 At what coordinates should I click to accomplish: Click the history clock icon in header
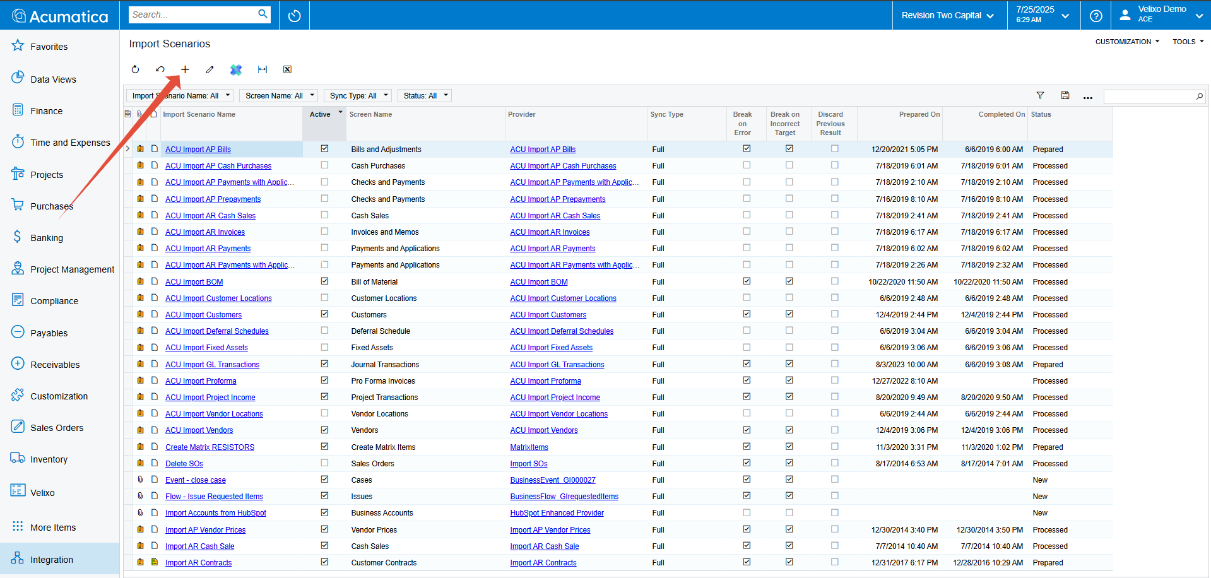point(294,16)
